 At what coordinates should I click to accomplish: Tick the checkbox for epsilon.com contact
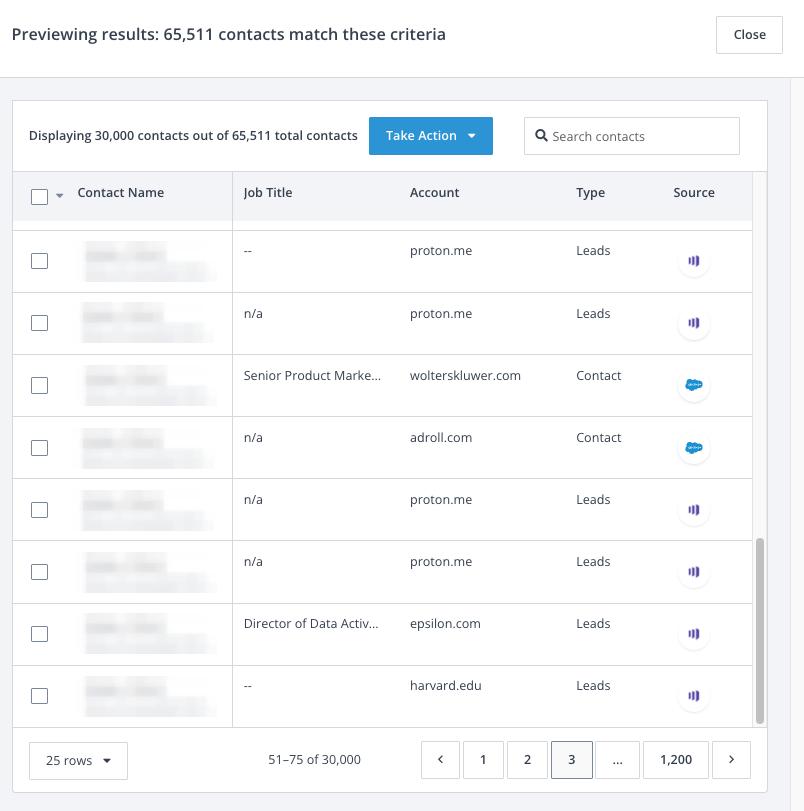point(40,633)
